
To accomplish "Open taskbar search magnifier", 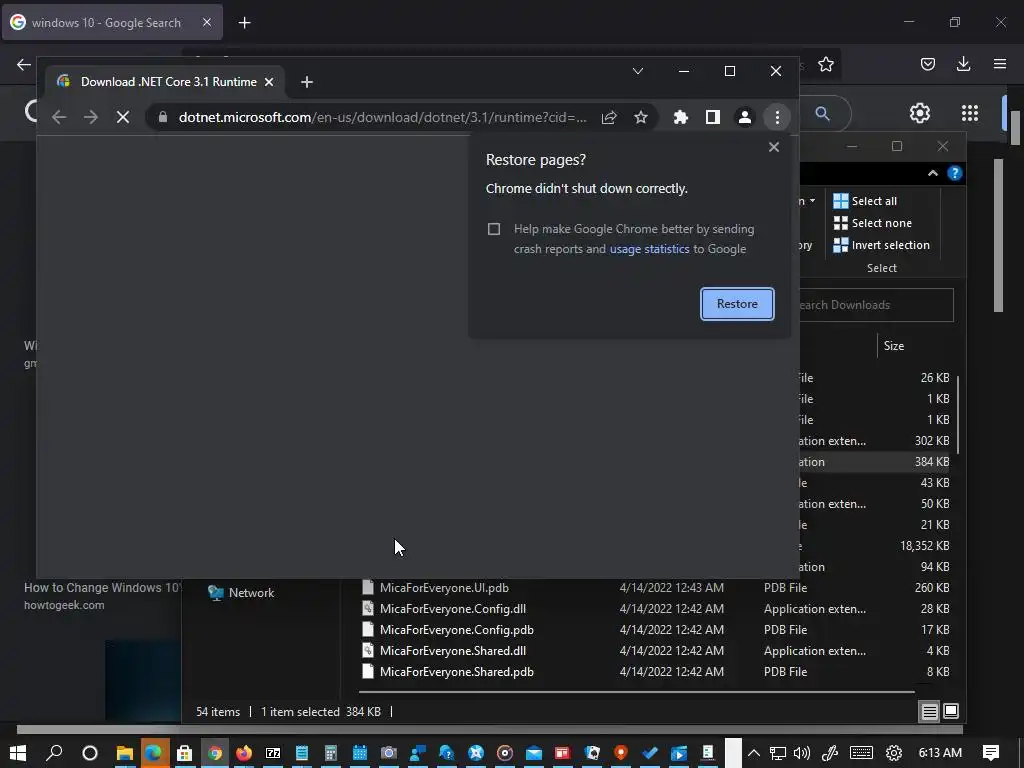I will [54, 753].
